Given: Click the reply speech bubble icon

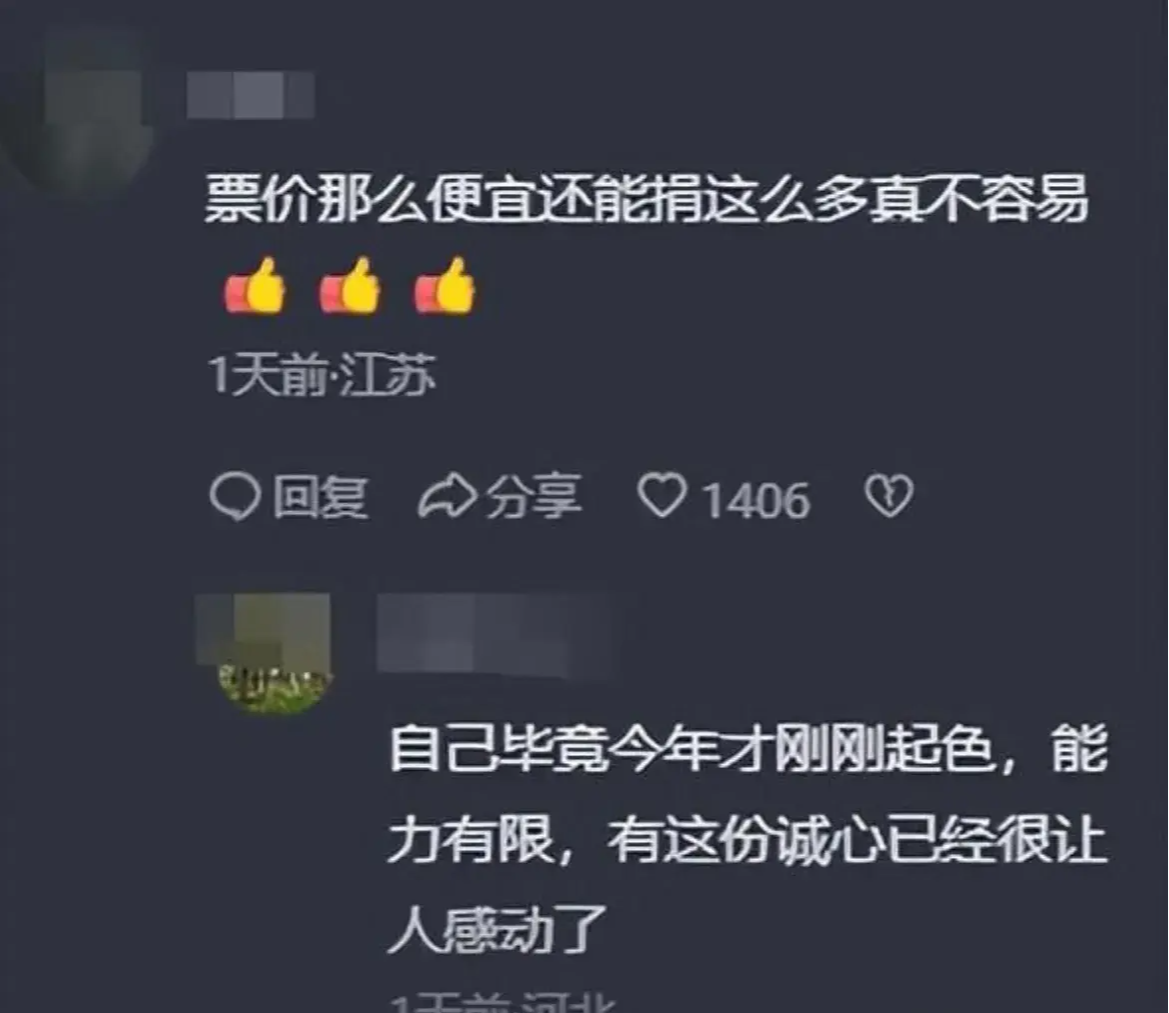Looking at the screenshot, I should point(235,497).
